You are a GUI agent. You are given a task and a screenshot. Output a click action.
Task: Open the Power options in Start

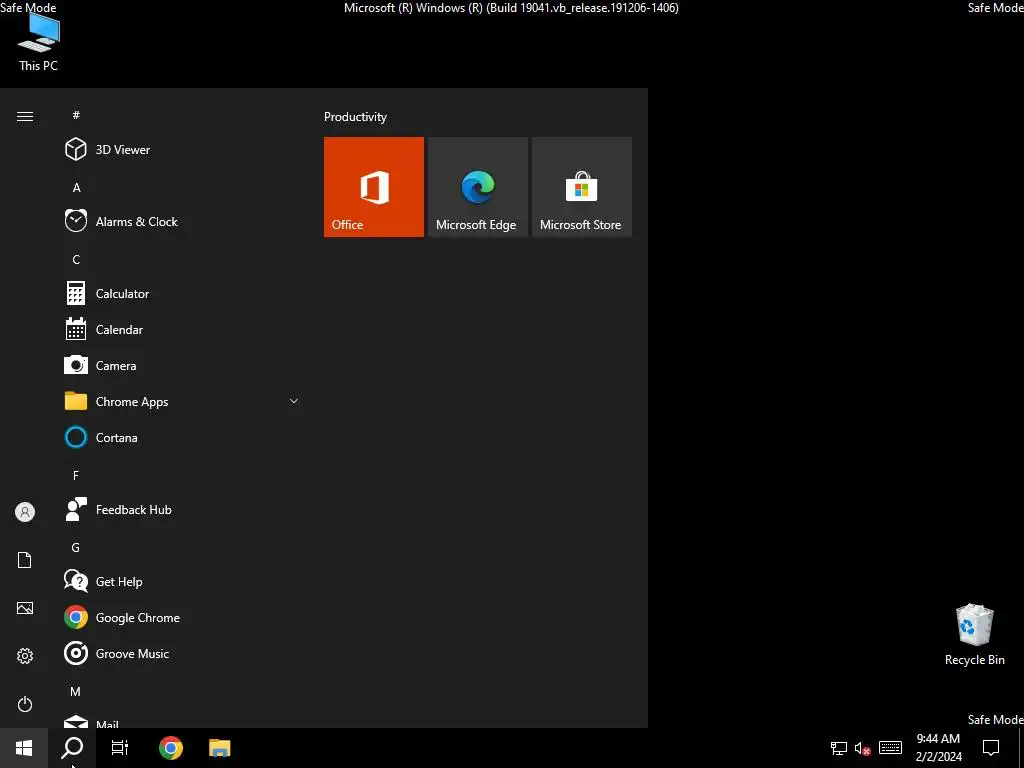[x=25, y=704]
